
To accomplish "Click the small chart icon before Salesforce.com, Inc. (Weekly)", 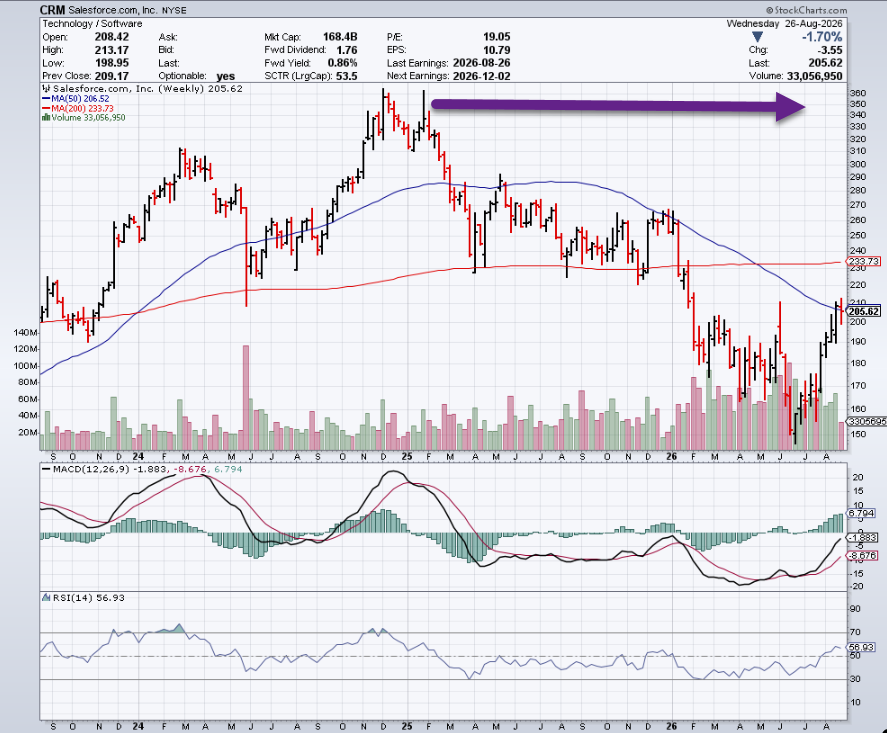I will click(x=46, y=89).
